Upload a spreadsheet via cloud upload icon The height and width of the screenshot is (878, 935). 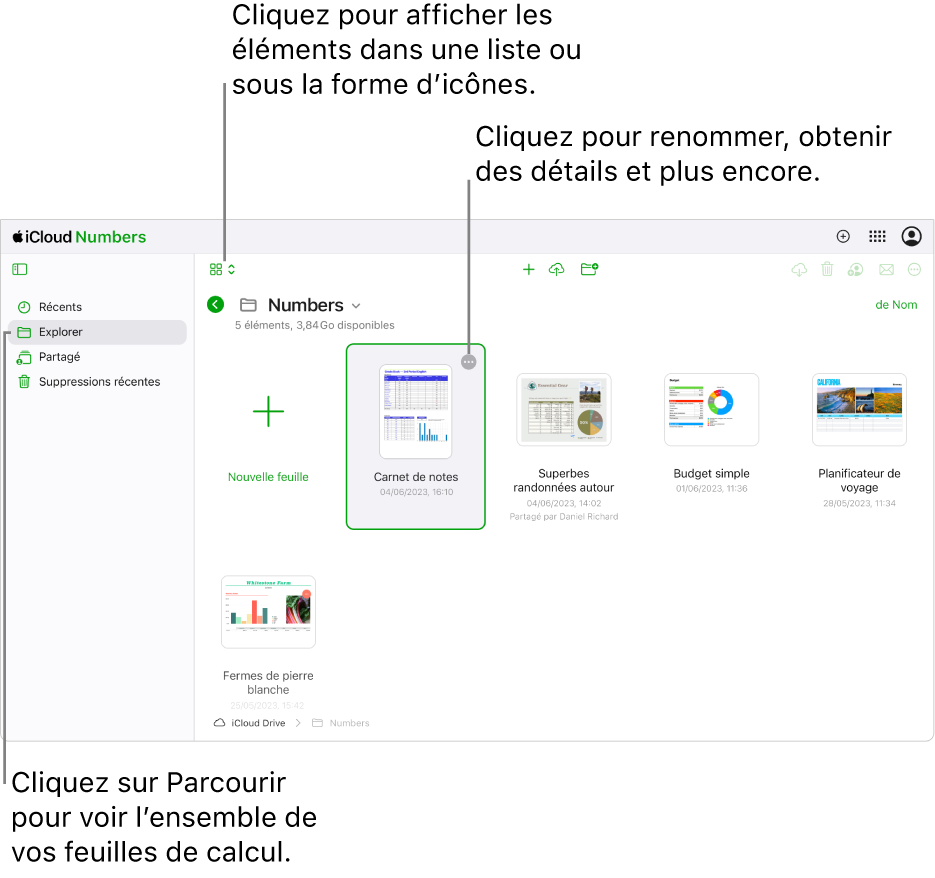point(556,270)
